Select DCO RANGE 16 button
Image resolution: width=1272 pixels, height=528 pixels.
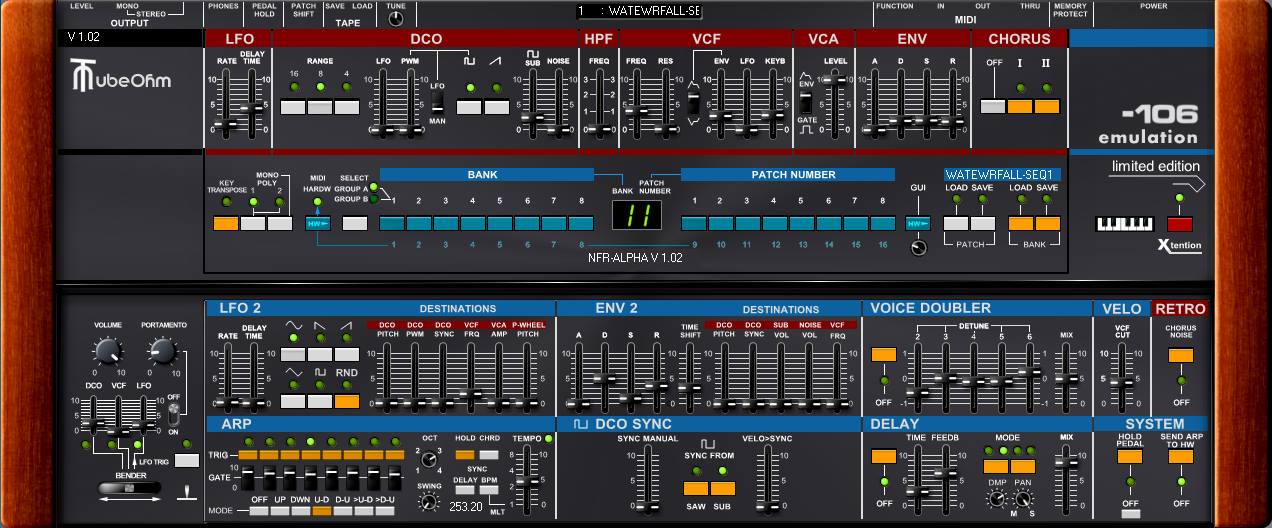tap(293, 107)
